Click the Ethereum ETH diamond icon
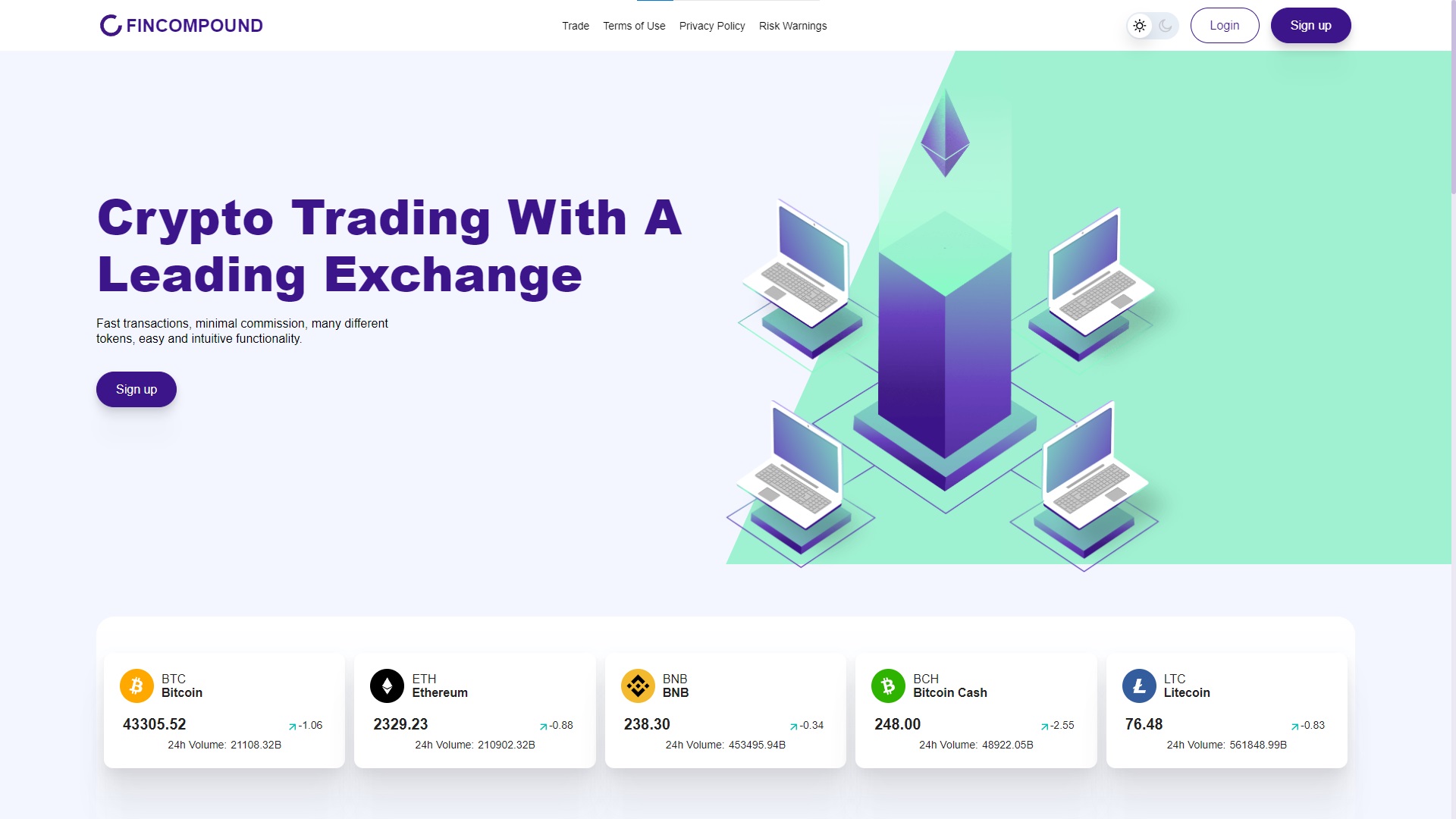 coord(387,685)
